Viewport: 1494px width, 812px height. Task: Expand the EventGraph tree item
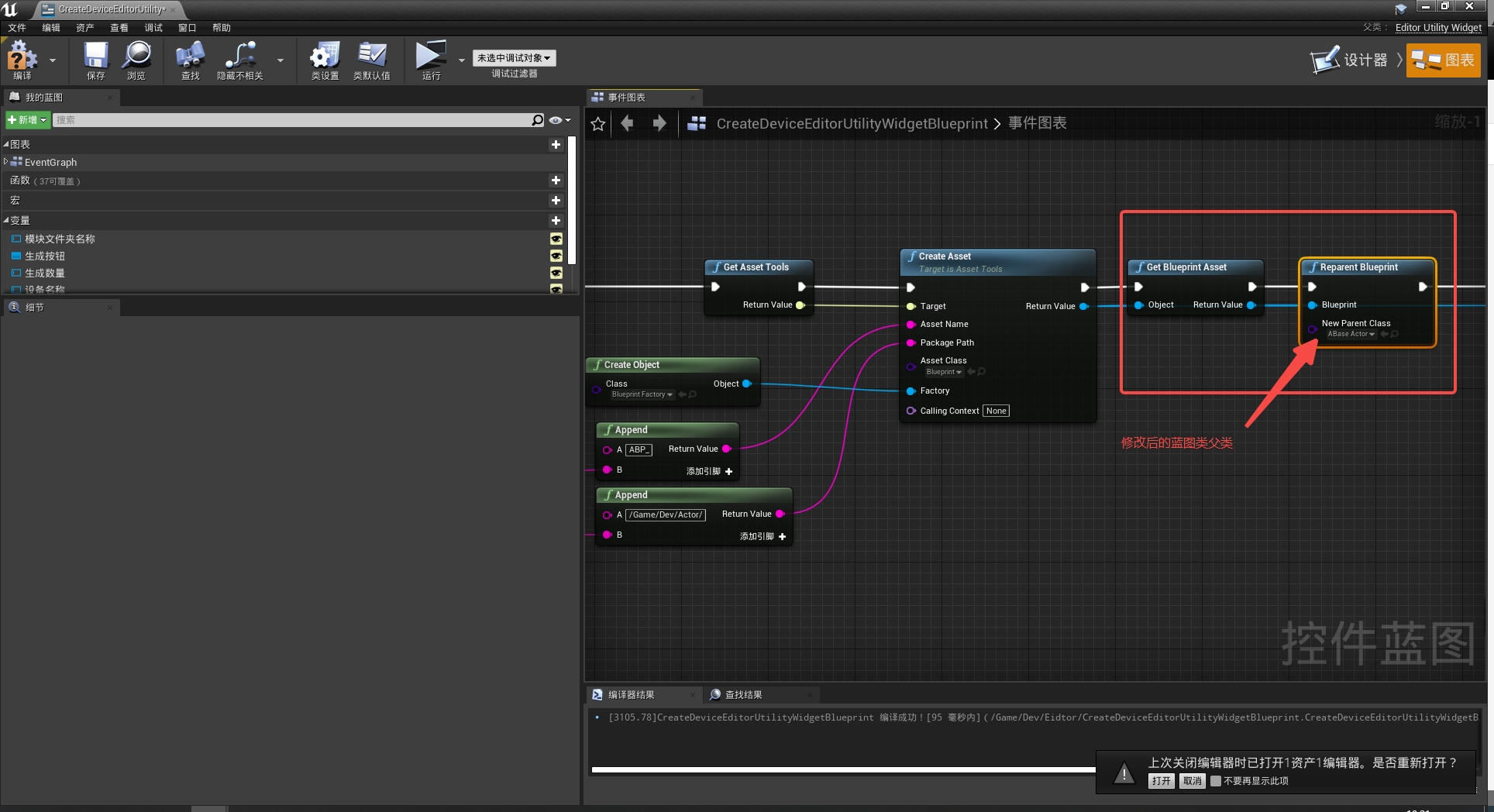[5, 162]
